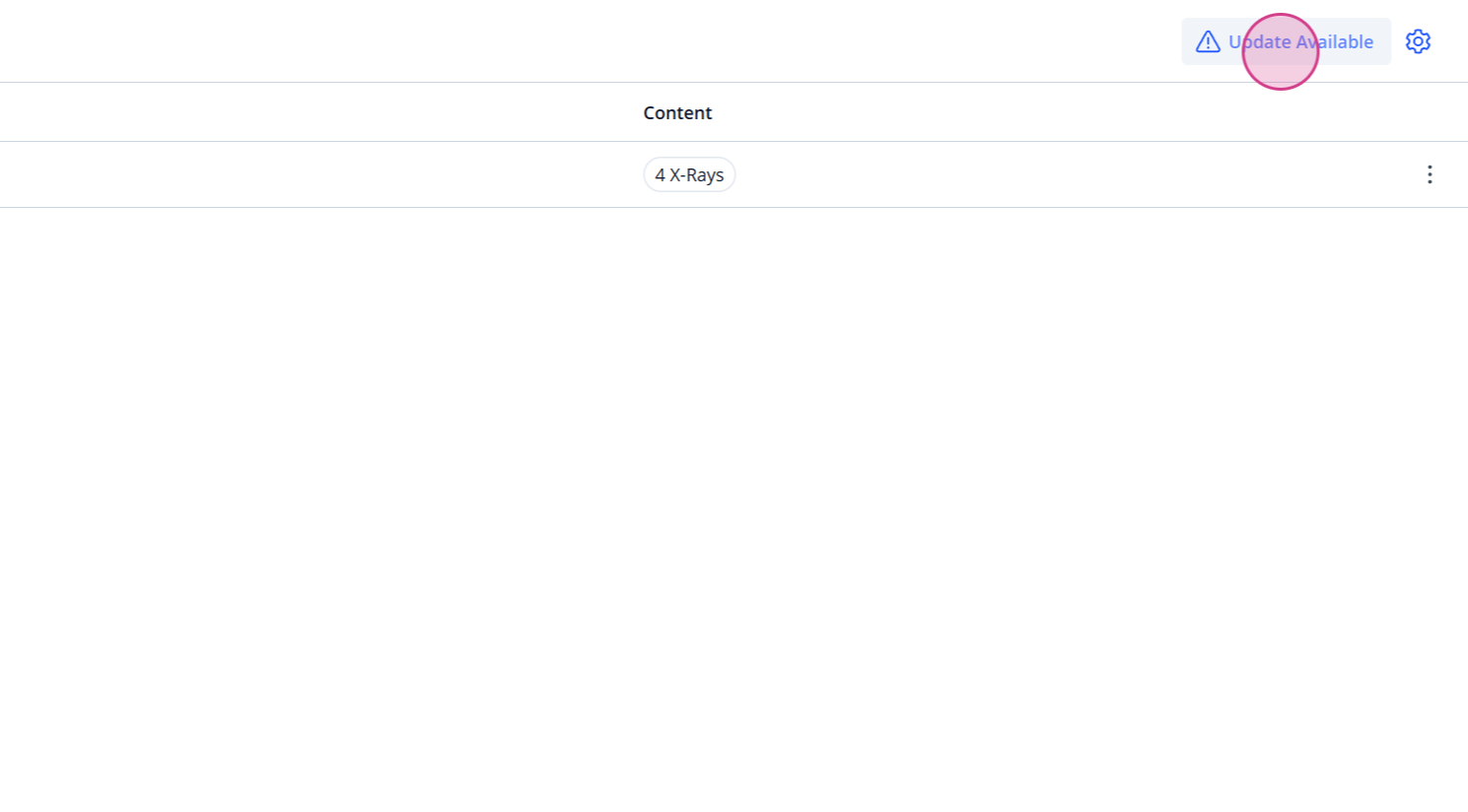Click the Content column header
The height and width of the screenshot is (812, 1468).
[x=677, y=112]
